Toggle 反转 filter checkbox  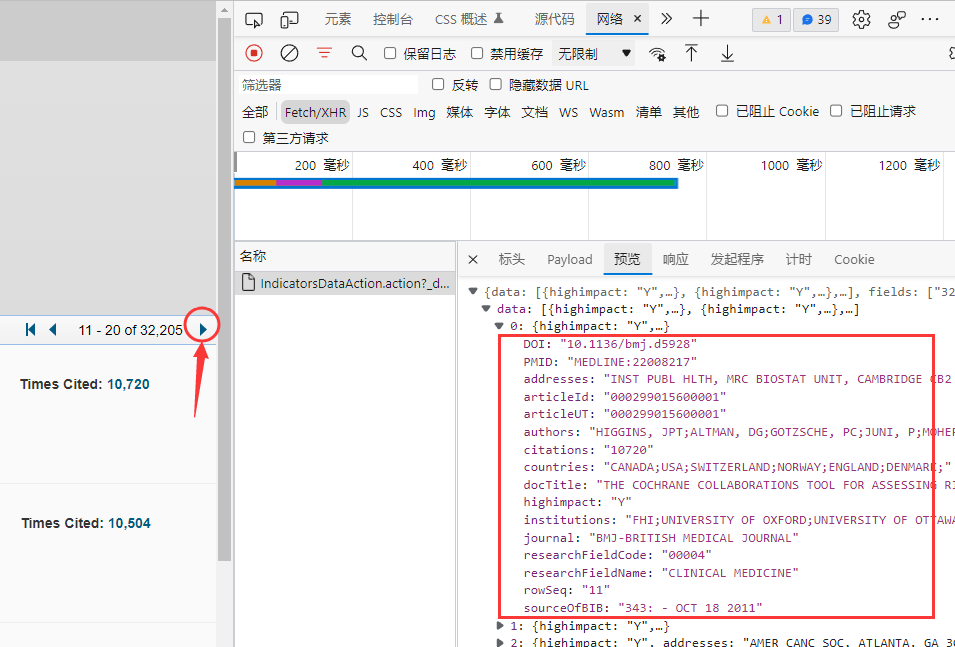tap(438, 85)
